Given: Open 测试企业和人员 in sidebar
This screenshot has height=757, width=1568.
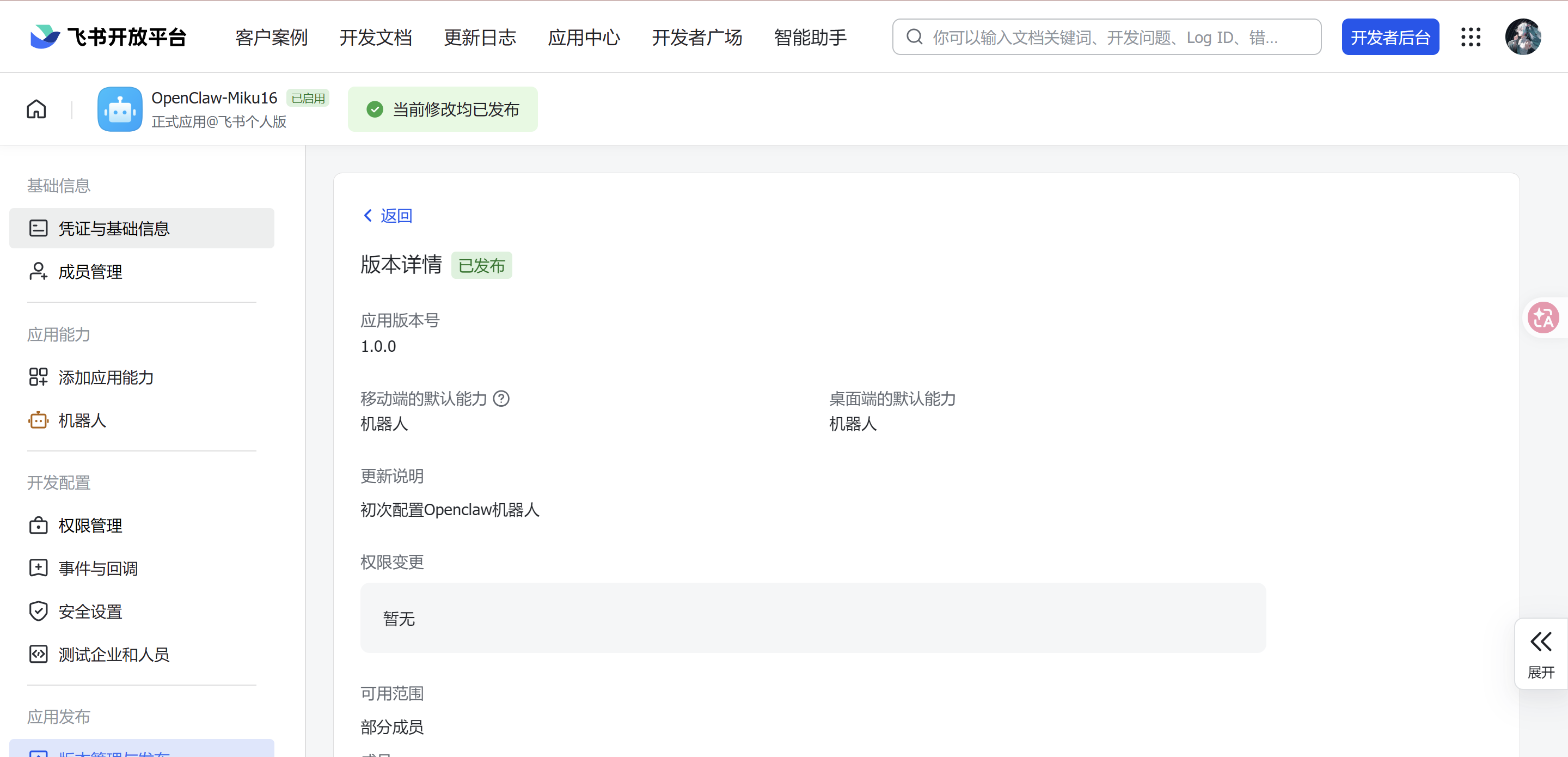Looking at the screenshot, I should [x=114, y=655].
